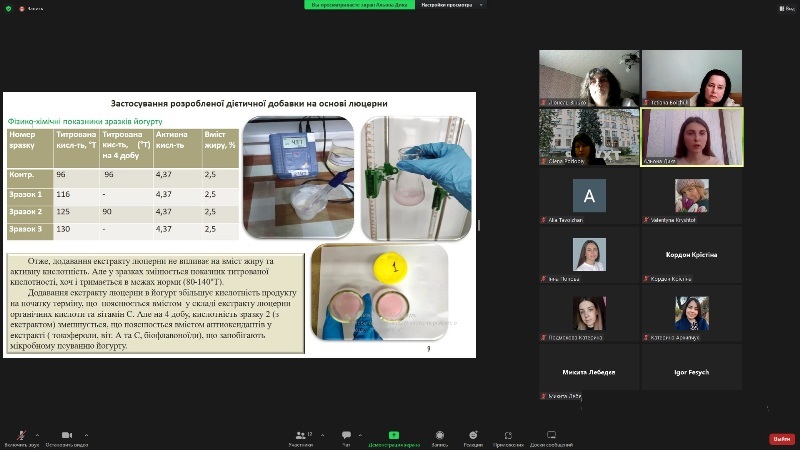Click the muted mic icon on Кордон Крістіна tile

tap(646, 279)
